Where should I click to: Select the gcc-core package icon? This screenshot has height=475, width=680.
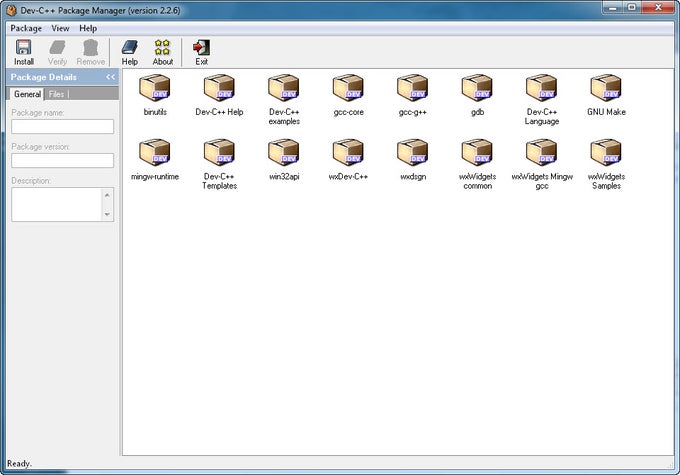(348, 88)
